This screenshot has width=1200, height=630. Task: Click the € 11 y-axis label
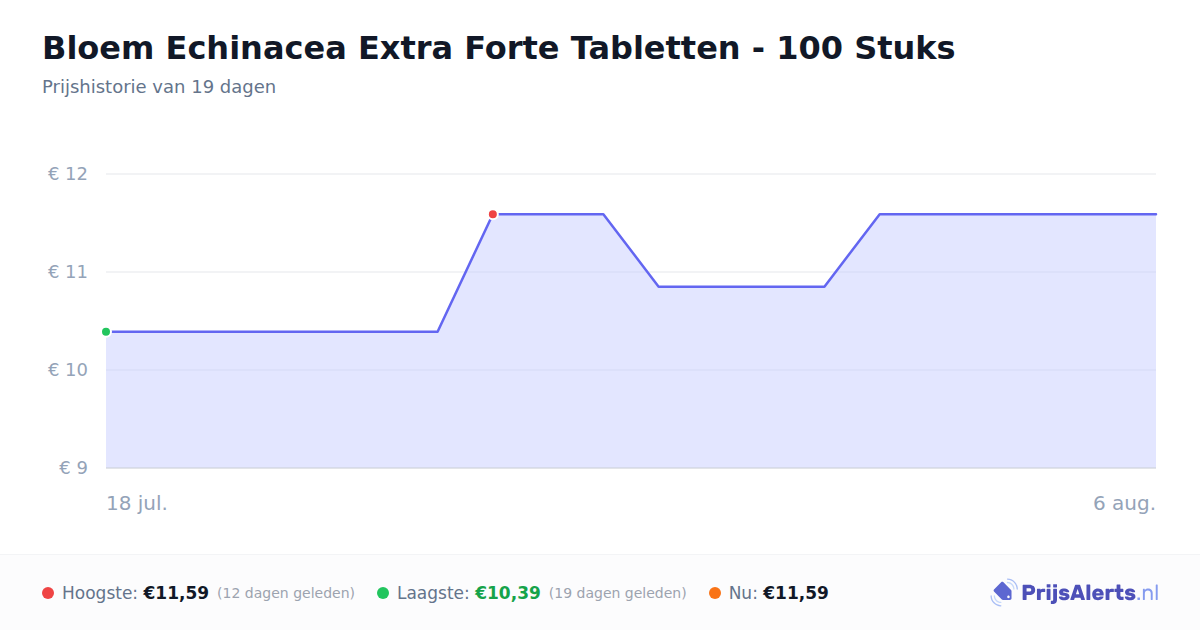tap(68, 272)
